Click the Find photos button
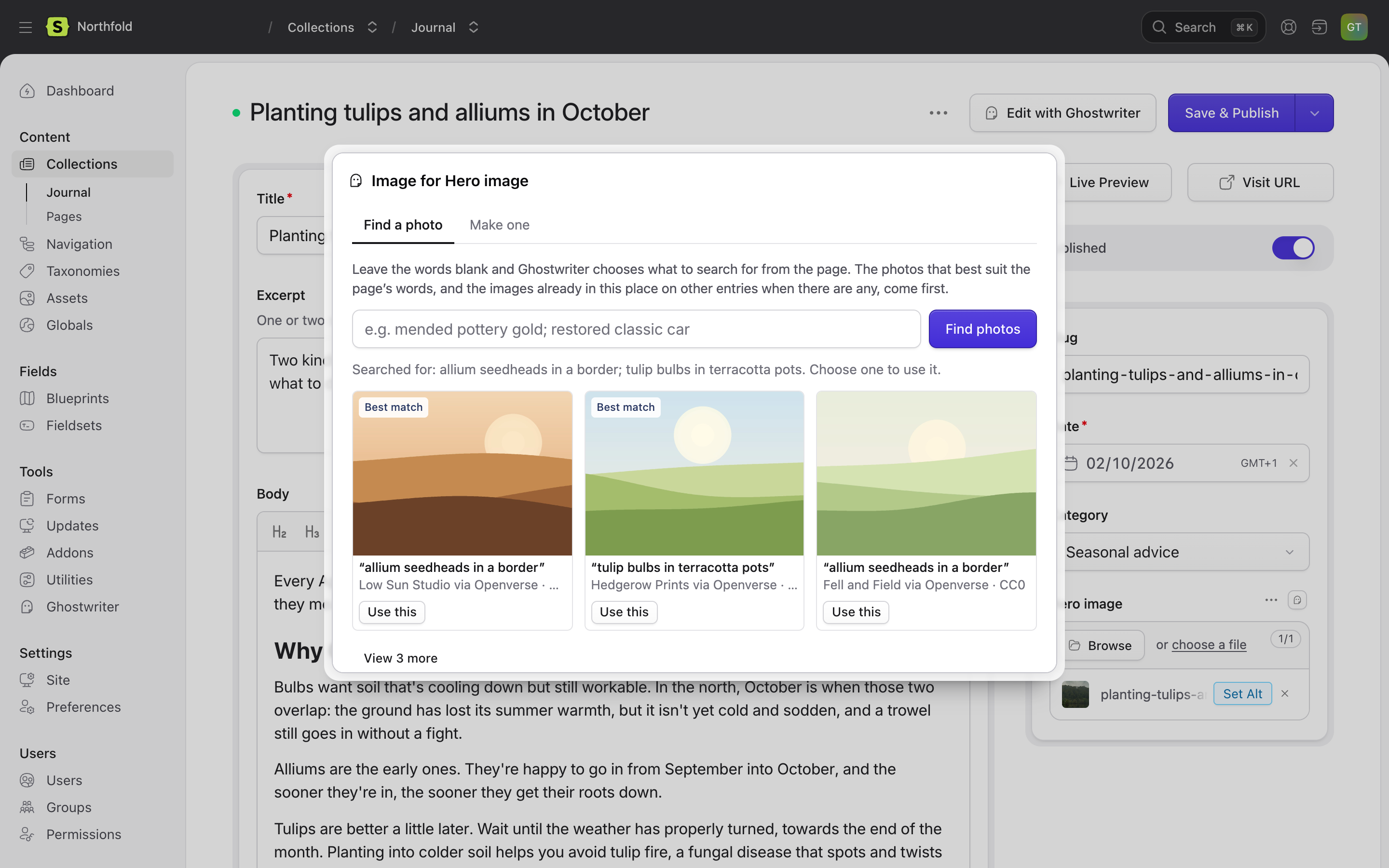The image size is (1389, 868). pos(982,329)
